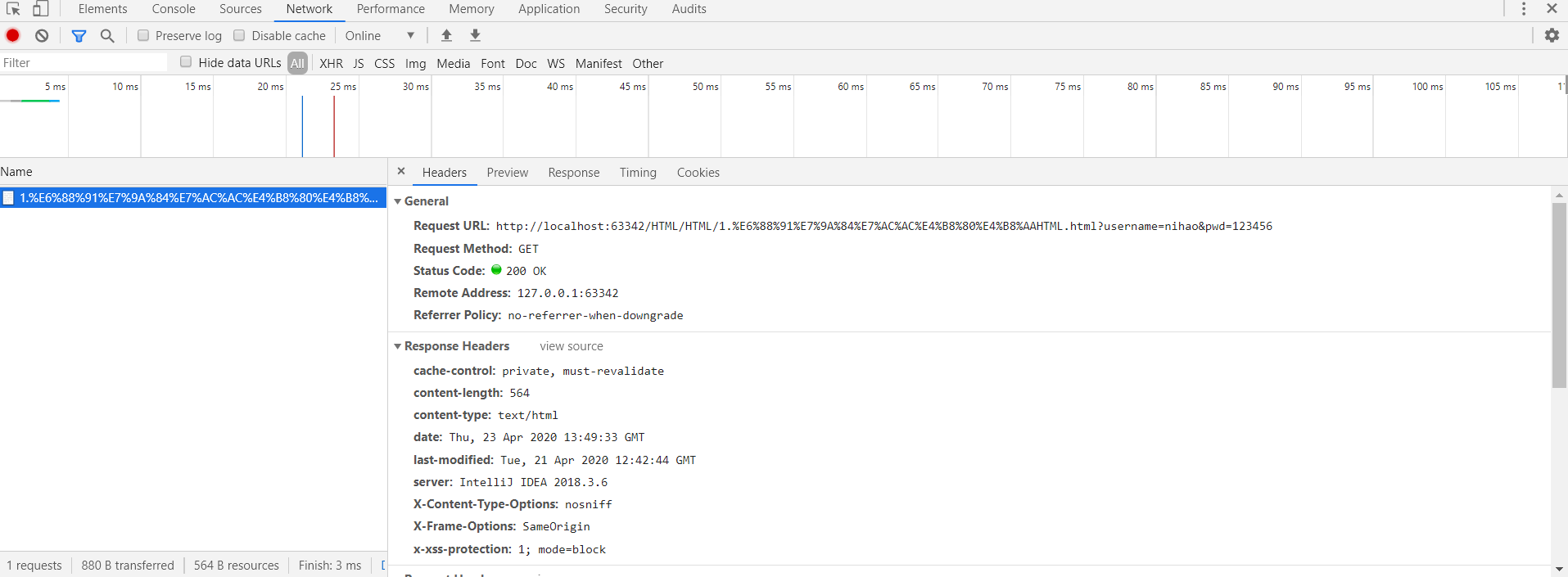Open the Timing tab

pyautogui.click(x=638, y=173)
